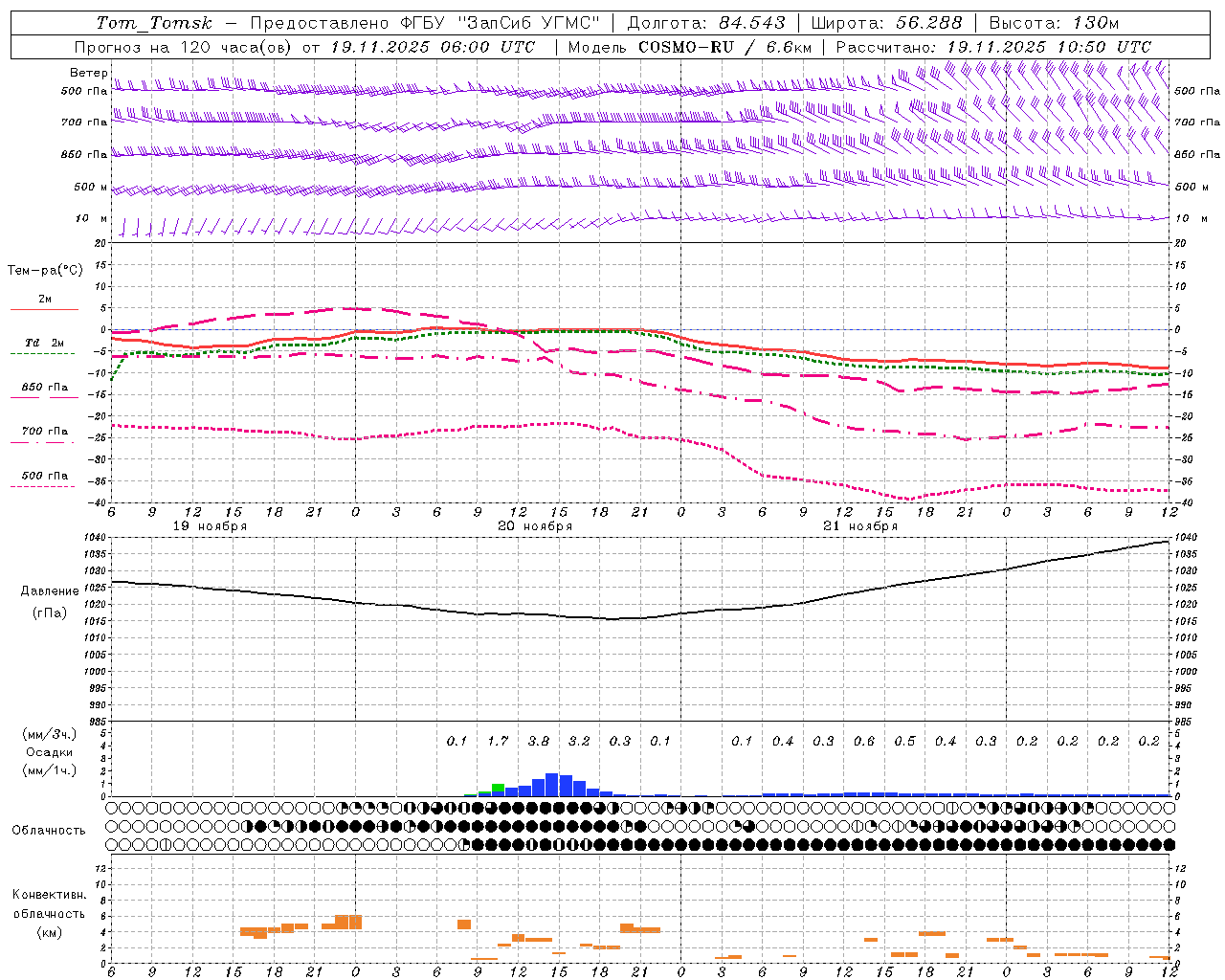
Task: Click the 'Ветер' wind panel label
Action: (89, 73)
